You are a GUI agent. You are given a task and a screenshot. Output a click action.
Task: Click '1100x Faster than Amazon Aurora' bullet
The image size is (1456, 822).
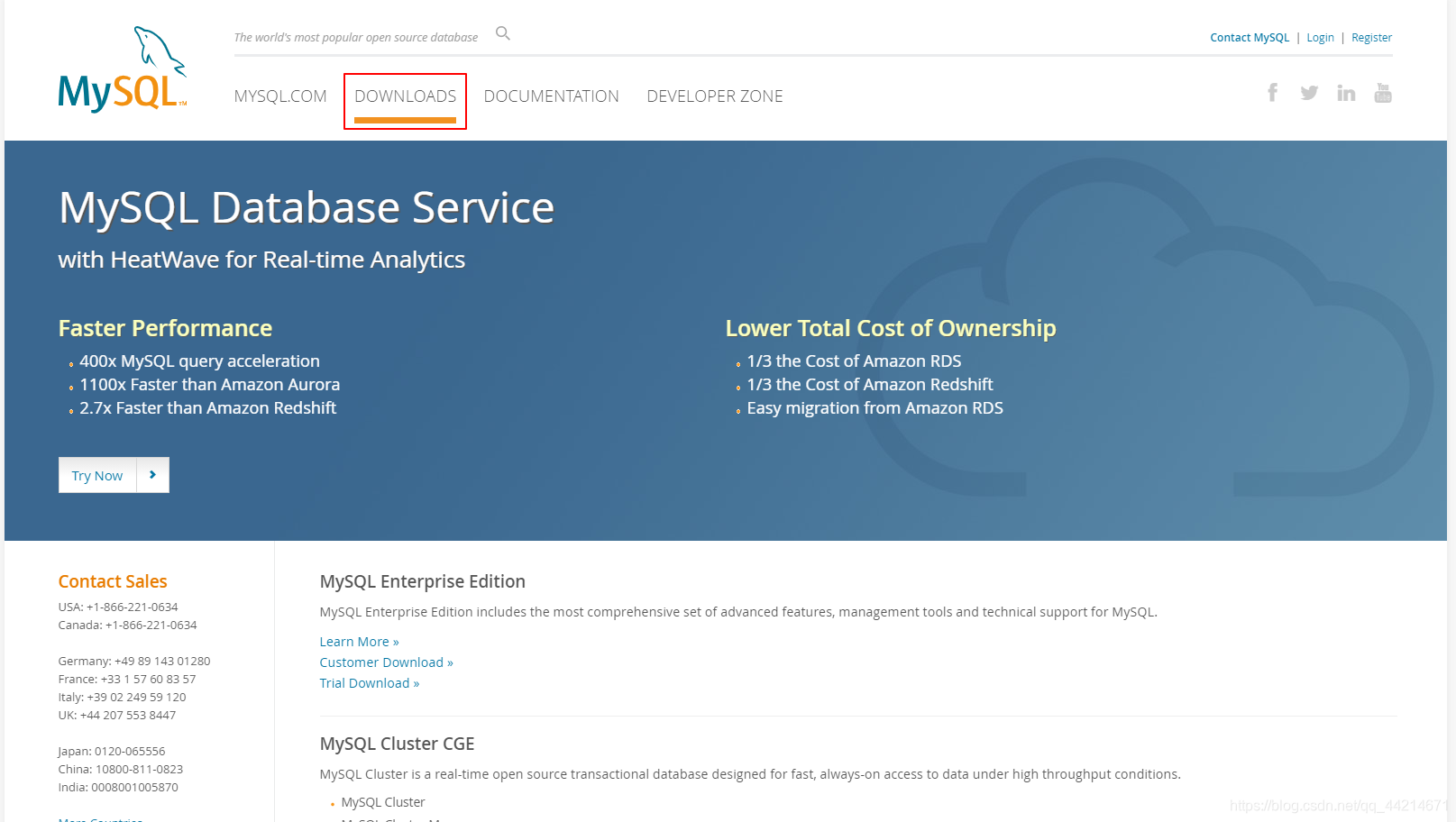point(209,385)
